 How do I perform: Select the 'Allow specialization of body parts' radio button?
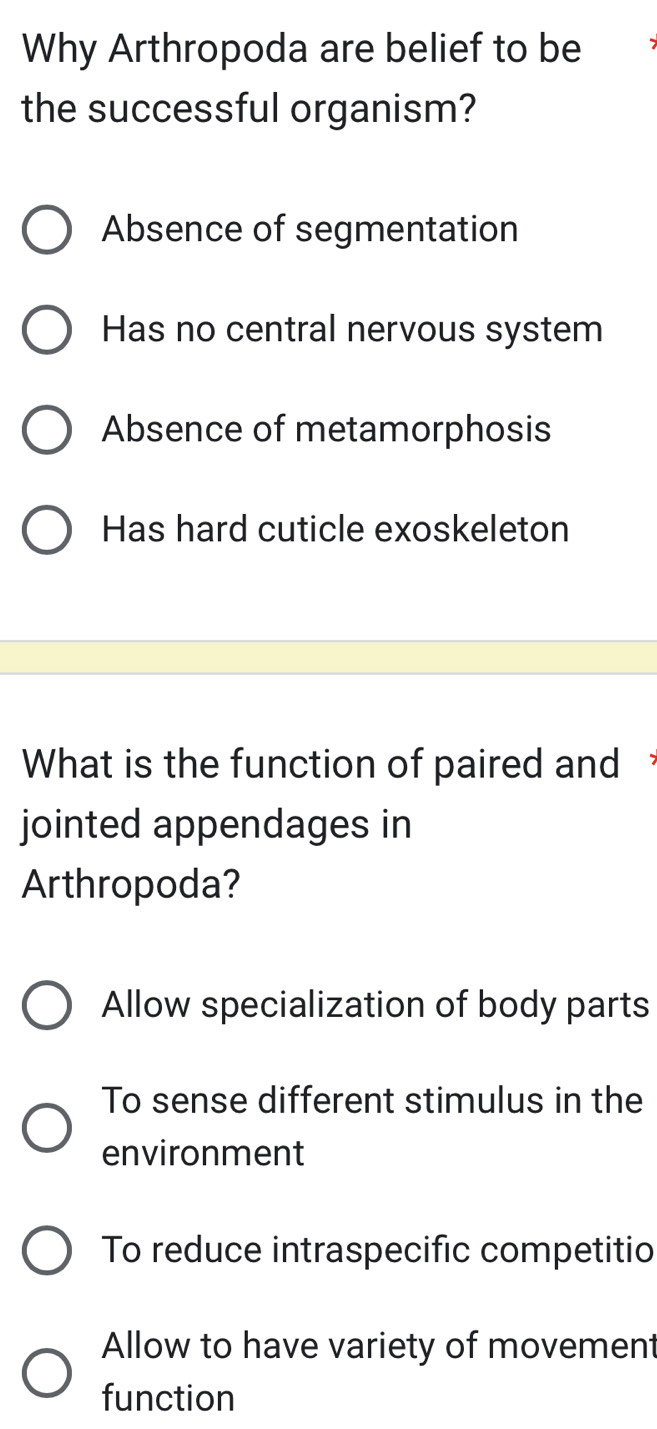pos(47,1005)
